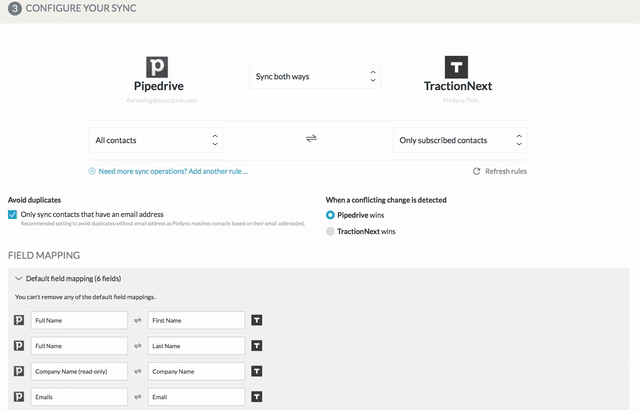The image size is (640, 410).
Task: Click the PieSync-Test account label
Action: (460, 100)
